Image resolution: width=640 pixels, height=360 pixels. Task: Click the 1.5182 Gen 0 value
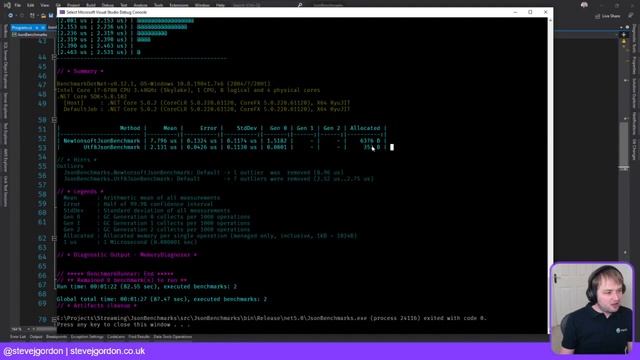click(x=277, y=141)
